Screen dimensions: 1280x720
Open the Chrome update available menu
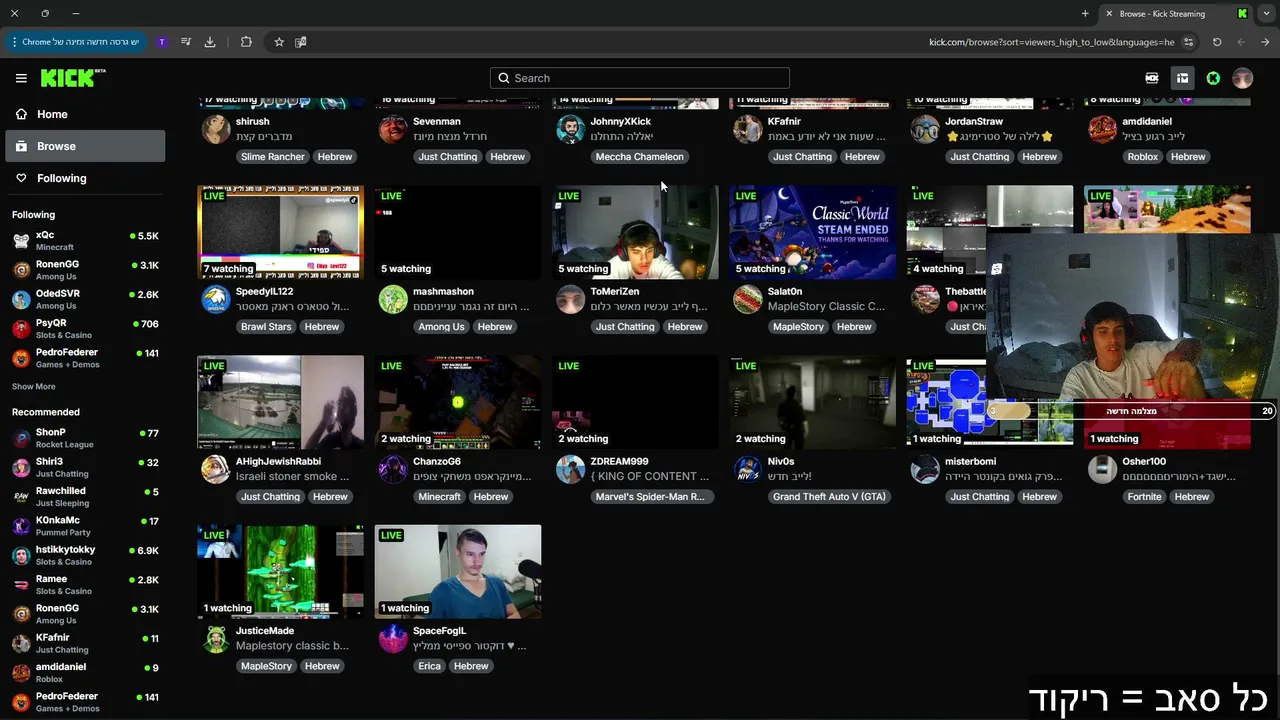tap(75, 42)
